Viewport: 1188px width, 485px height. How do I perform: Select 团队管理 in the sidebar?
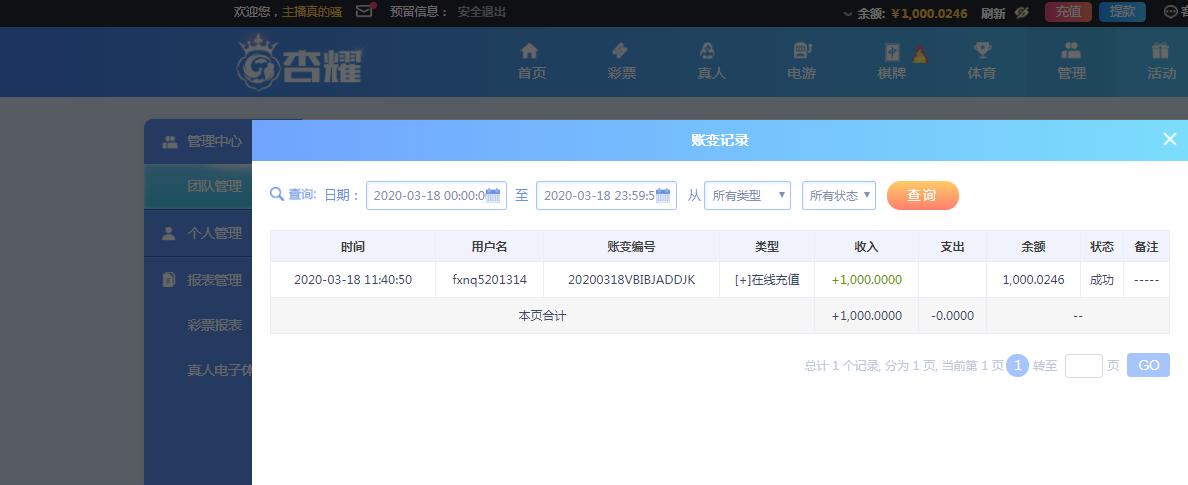click(x=214, y=186)
